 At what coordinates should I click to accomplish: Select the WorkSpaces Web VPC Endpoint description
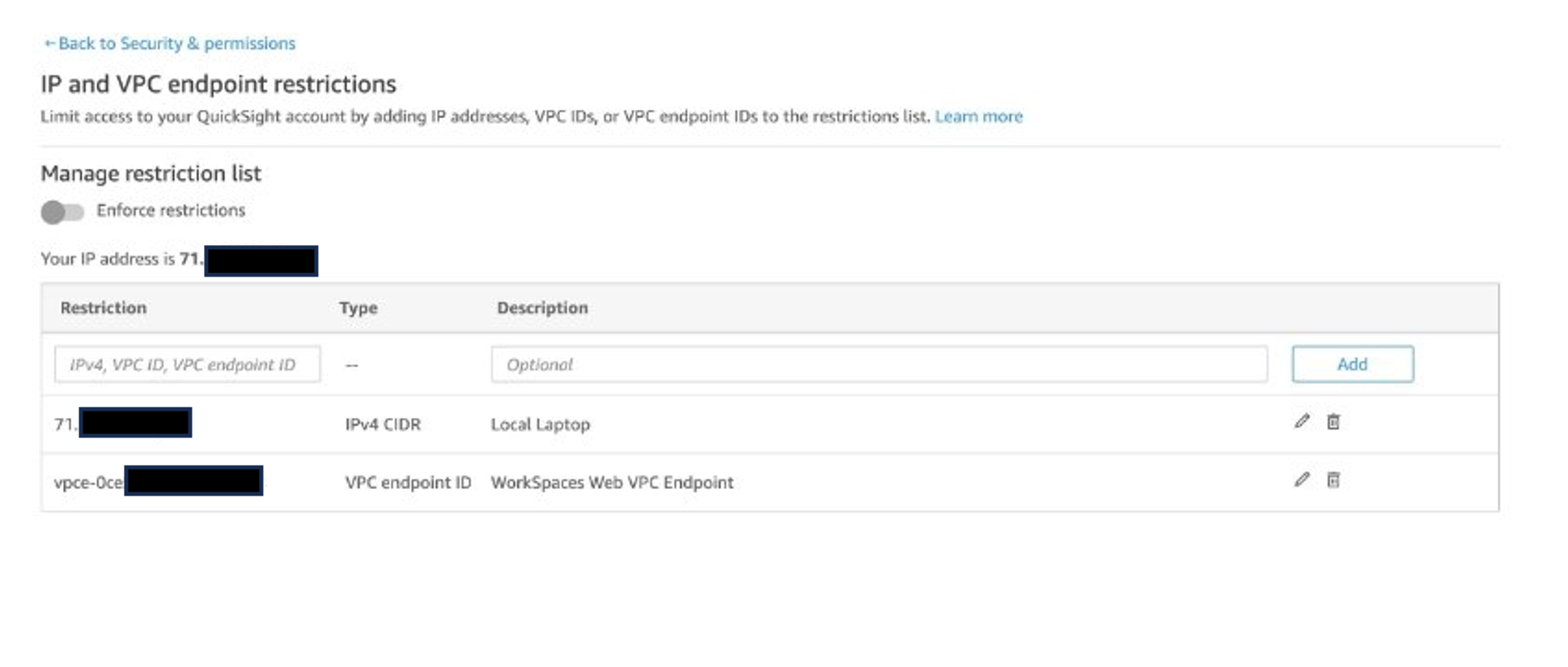coord(612,483)
